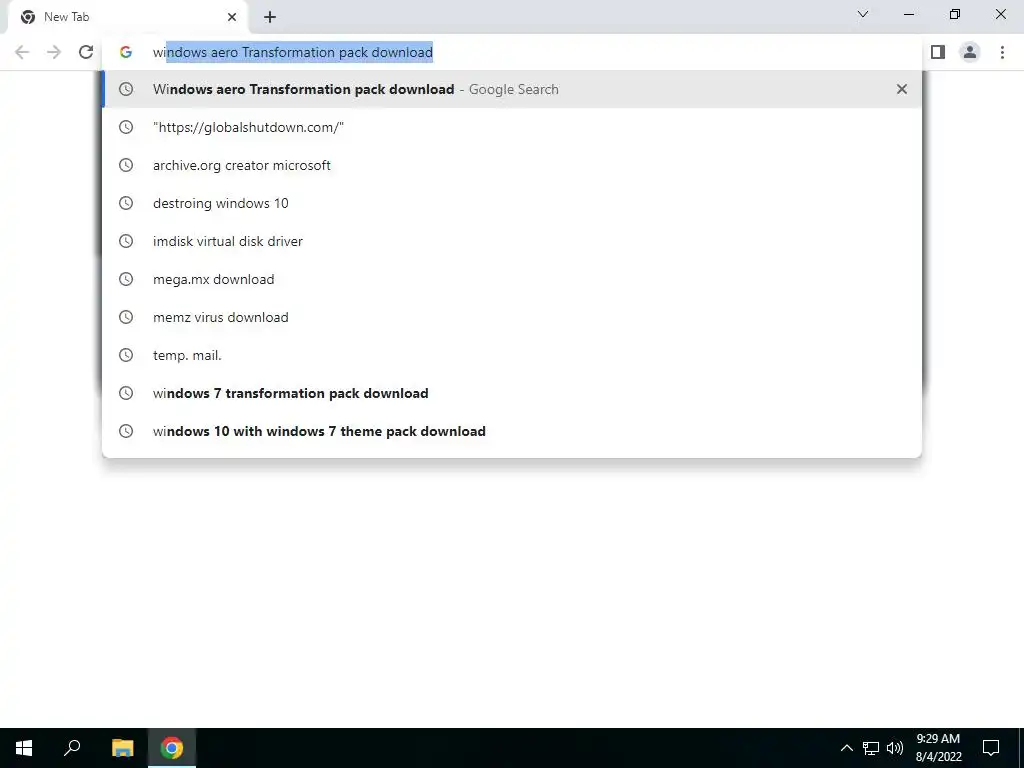Click the Google icon in address bar

(126, 52)
